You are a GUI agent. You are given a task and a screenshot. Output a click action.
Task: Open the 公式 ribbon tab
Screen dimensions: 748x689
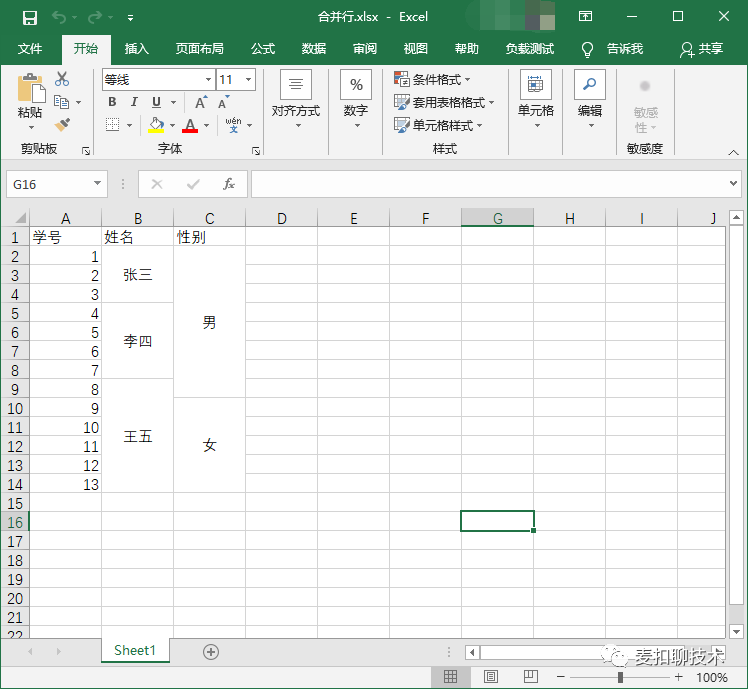tap(263, 49)
